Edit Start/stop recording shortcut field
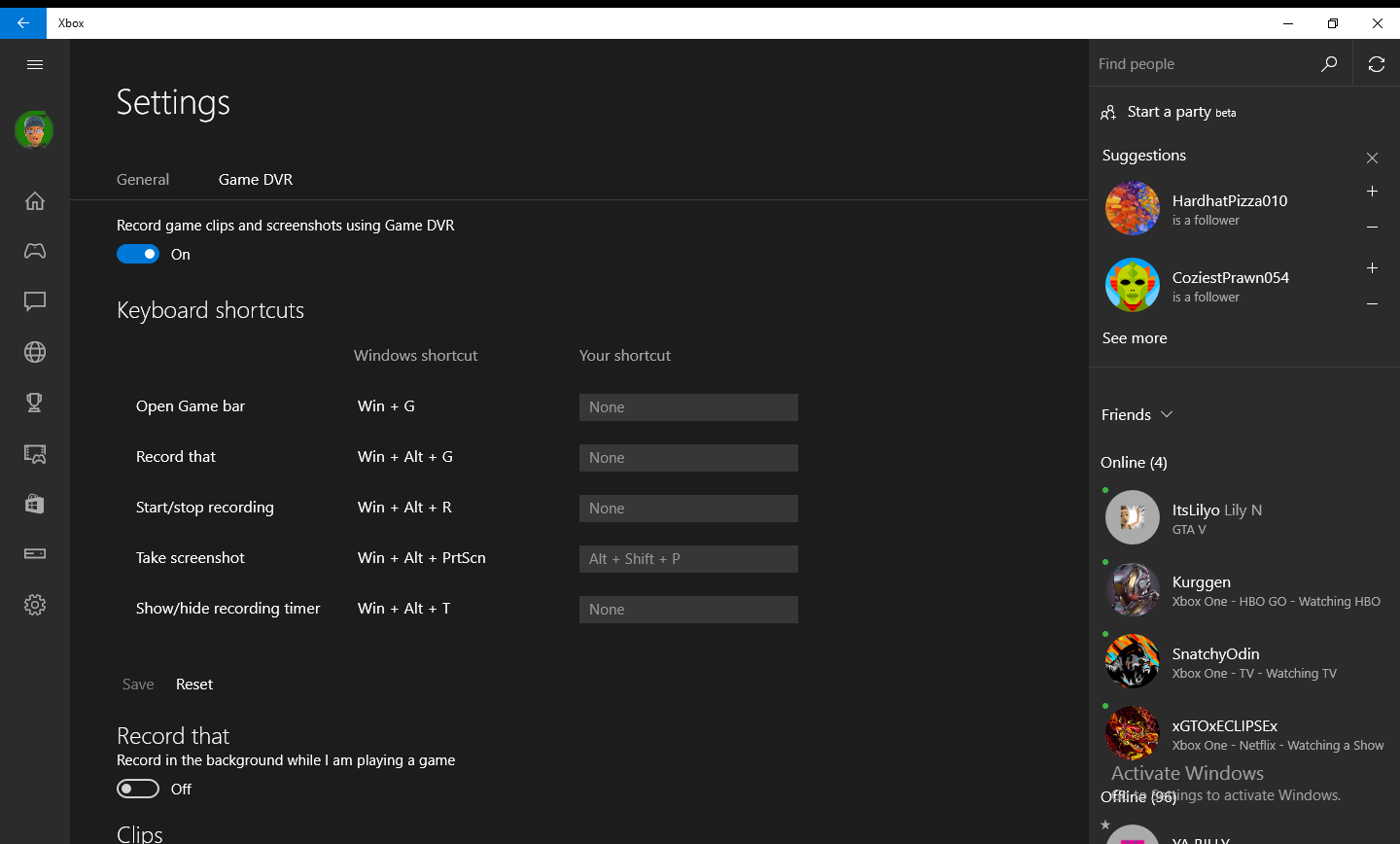1400x844 pixels. (688, 509)
